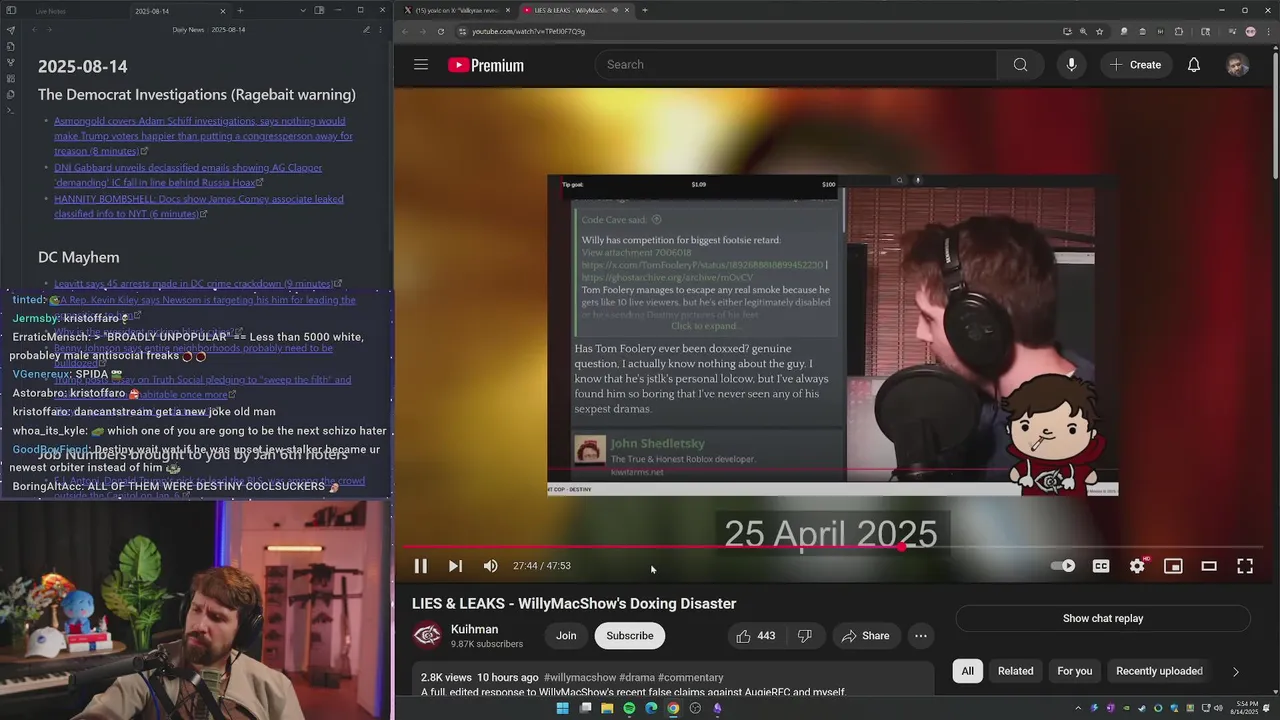Select the Related filter chip
The height and width of the screenshot is (720, 1280).
pos(1015,671)
